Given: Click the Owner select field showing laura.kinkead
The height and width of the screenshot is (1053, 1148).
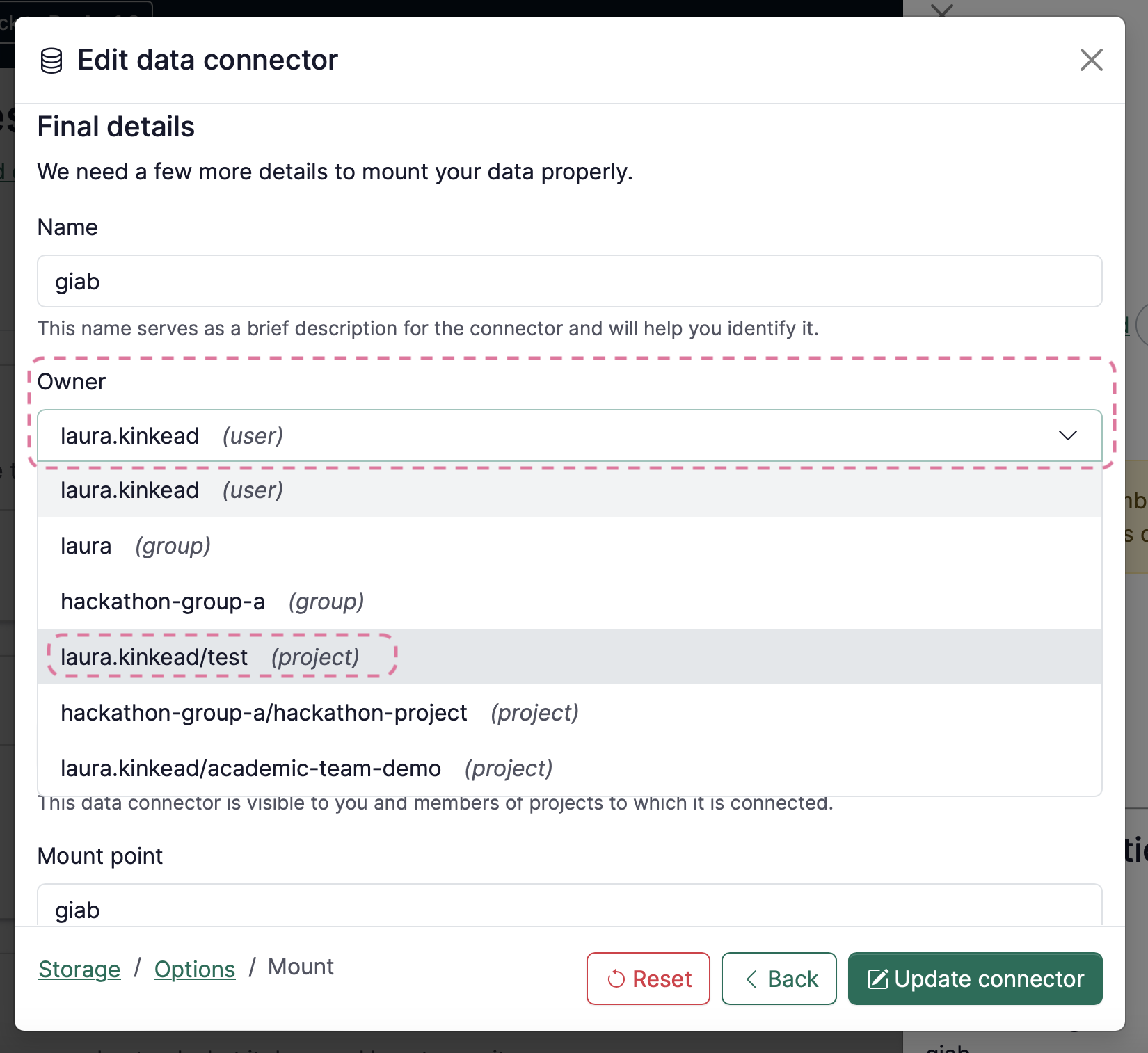Looking at the screenshot, I should coord(569,435).
